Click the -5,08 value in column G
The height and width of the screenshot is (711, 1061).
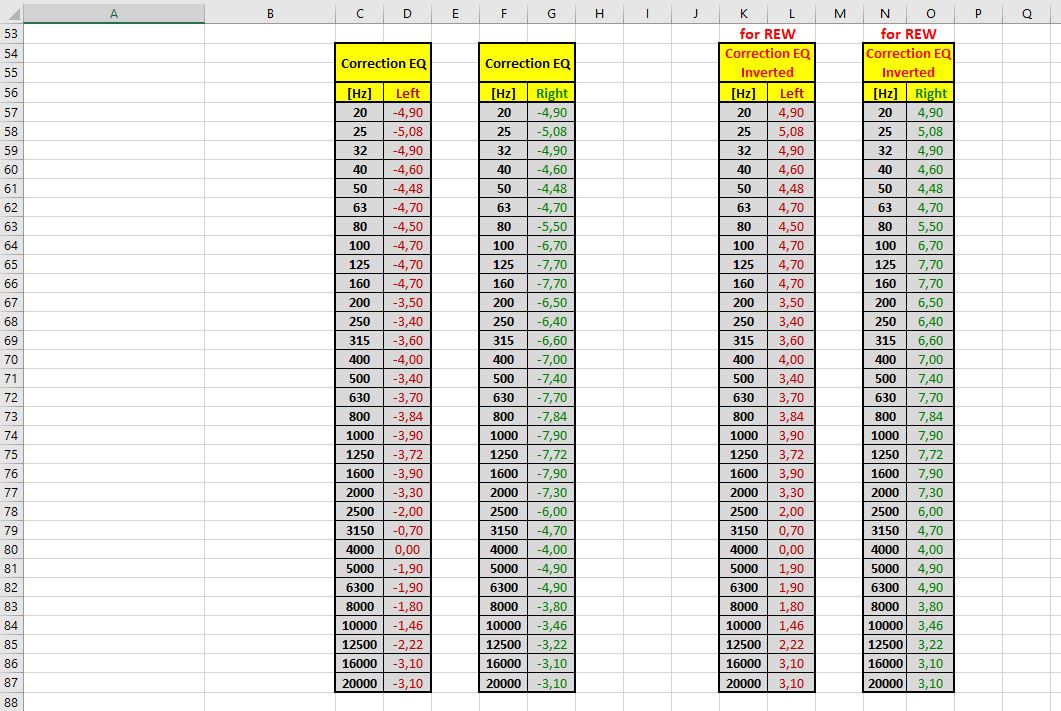pos(551,131)
